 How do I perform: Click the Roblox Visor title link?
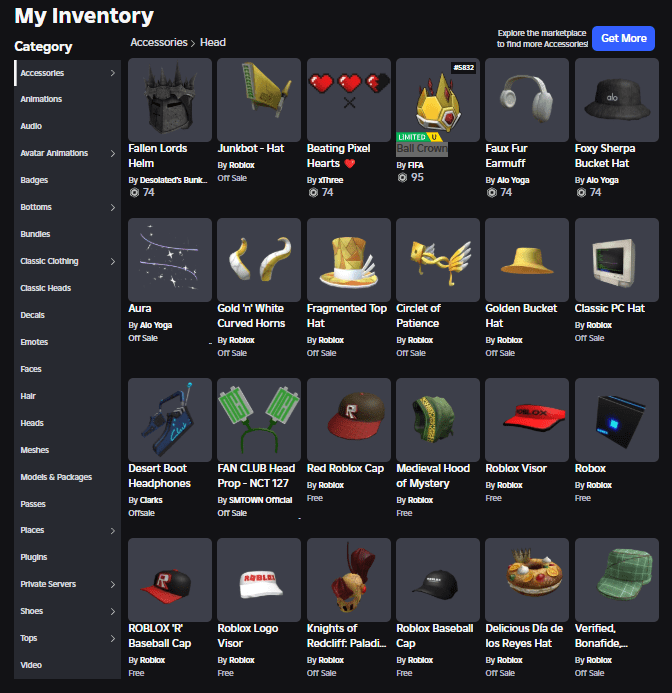click(516, 468)
